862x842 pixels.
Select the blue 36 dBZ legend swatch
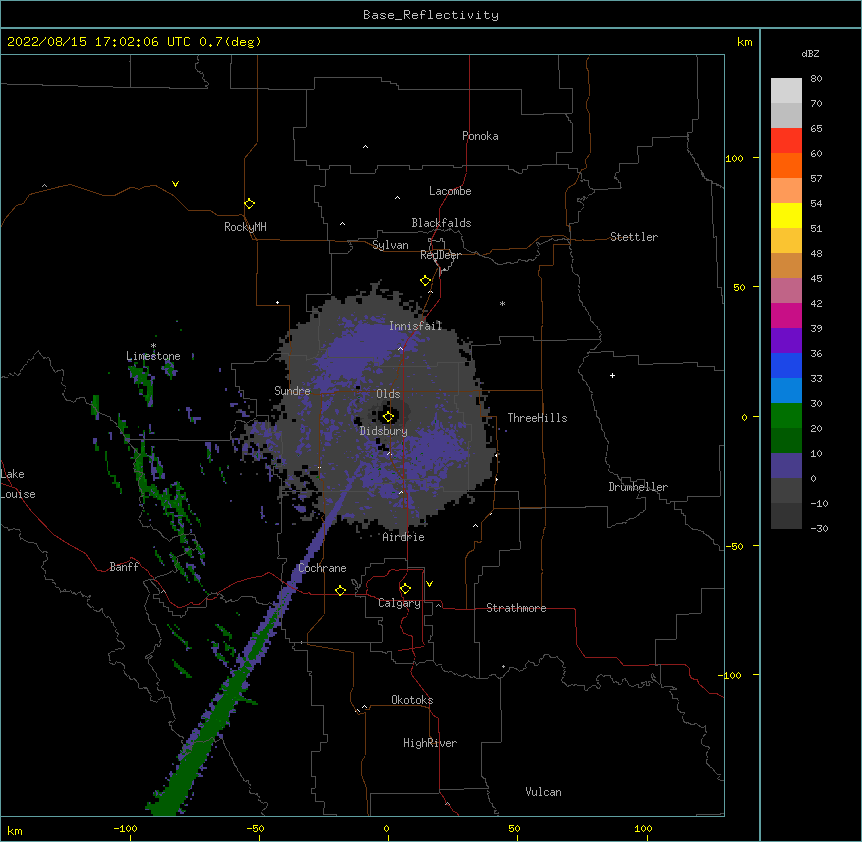click(x=786, y=365)
